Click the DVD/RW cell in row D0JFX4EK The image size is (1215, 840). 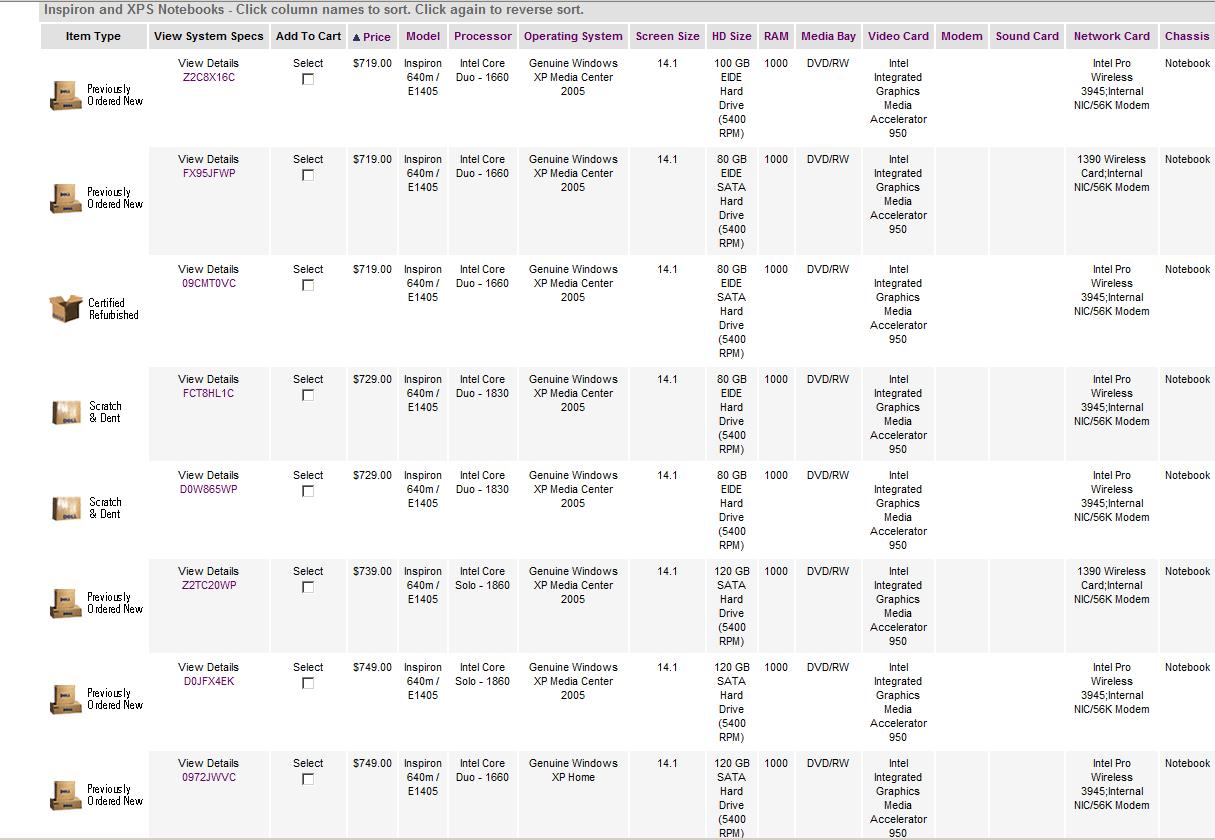pyautogui.click(x=828, y=667)
